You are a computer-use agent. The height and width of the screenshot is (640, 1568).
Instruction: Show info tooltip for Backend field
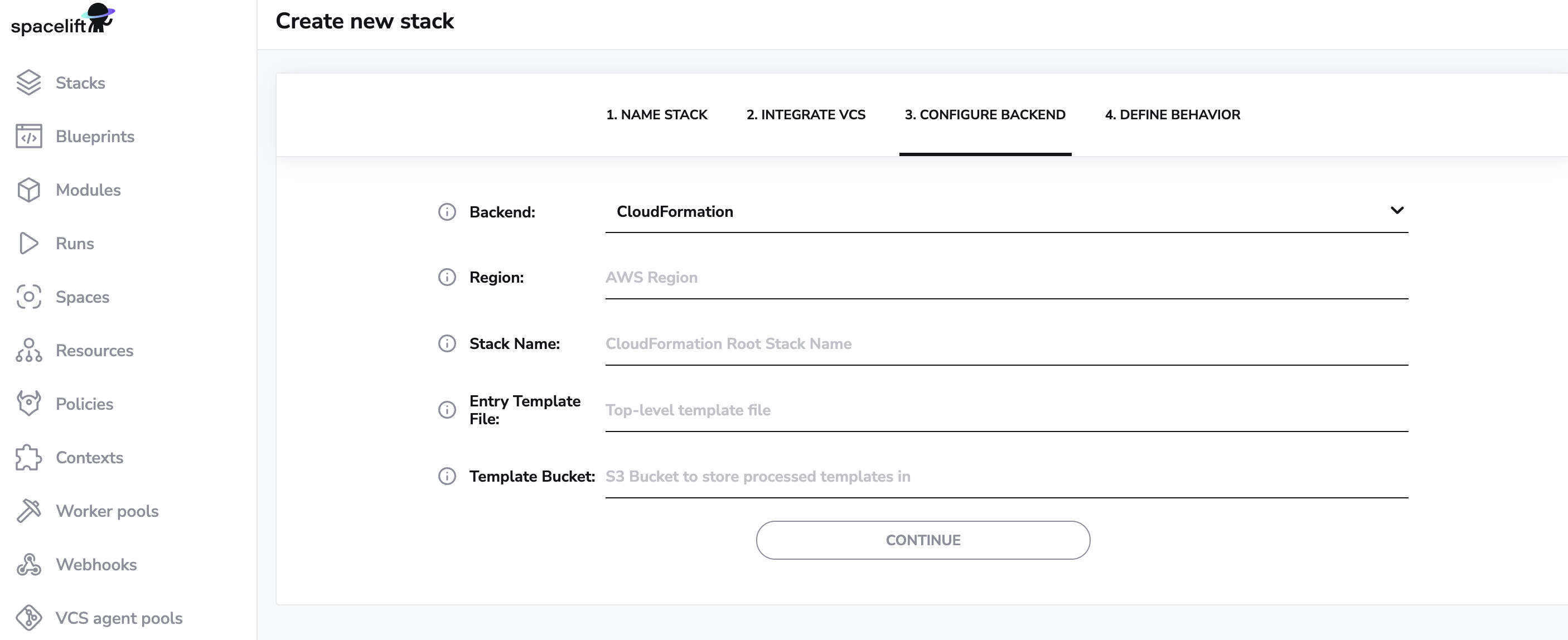(x=447, y=212)
